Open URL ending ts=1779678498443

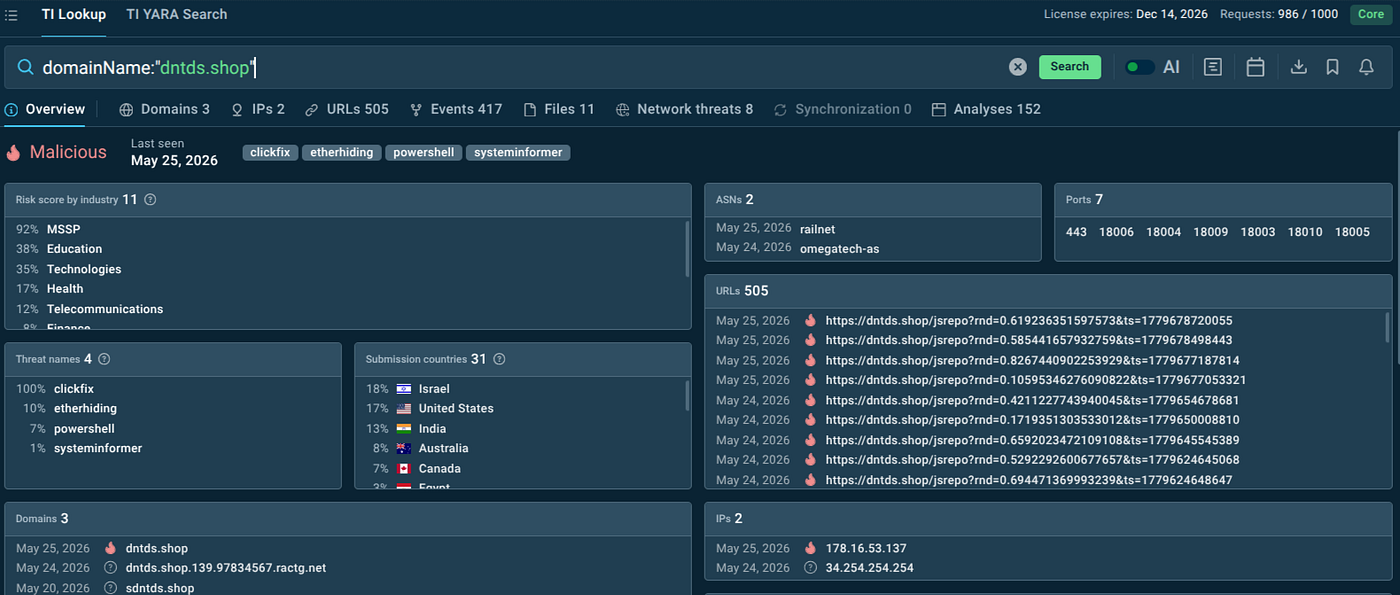(1029, 340)
